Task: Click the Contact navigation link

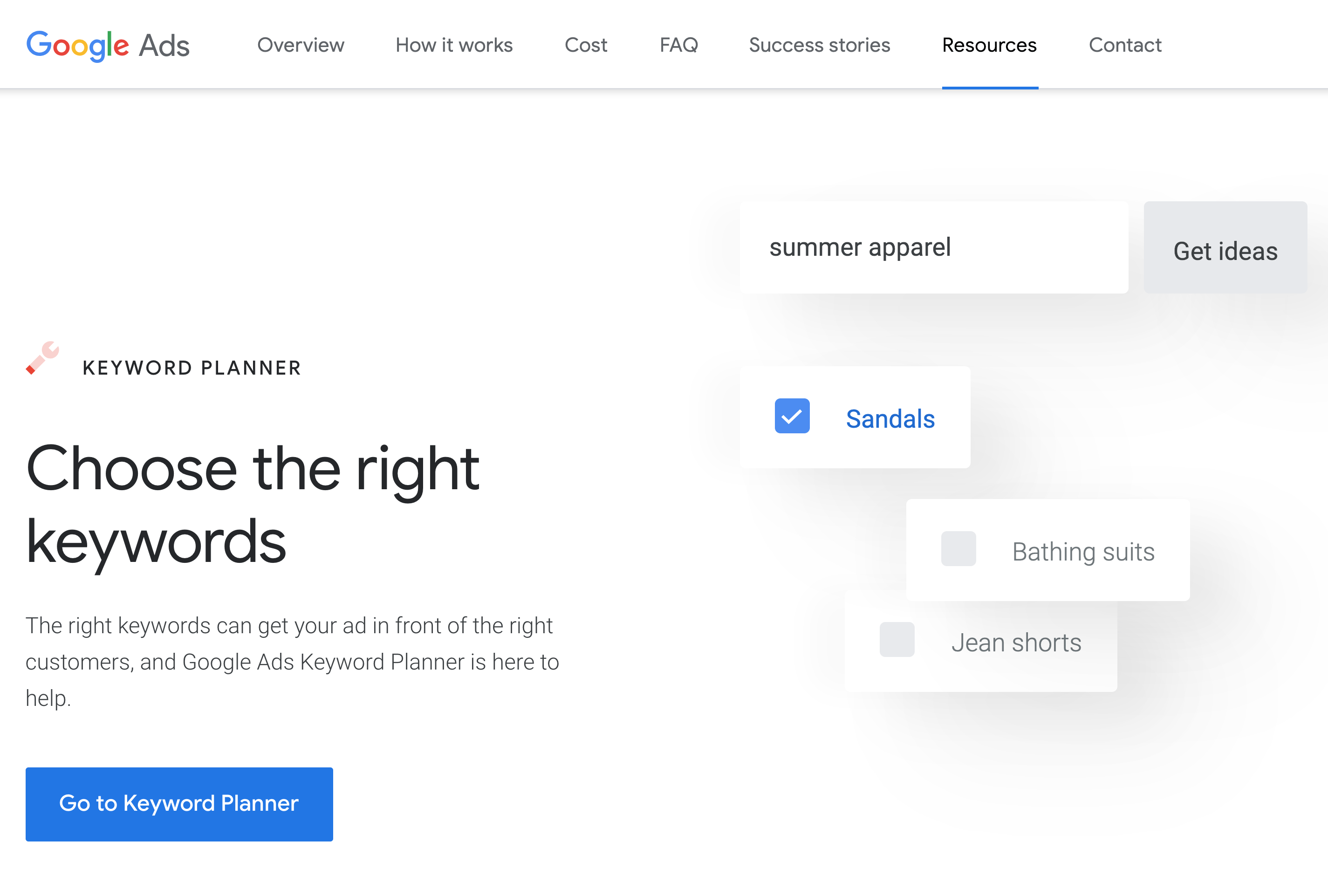Action: 1123,44
